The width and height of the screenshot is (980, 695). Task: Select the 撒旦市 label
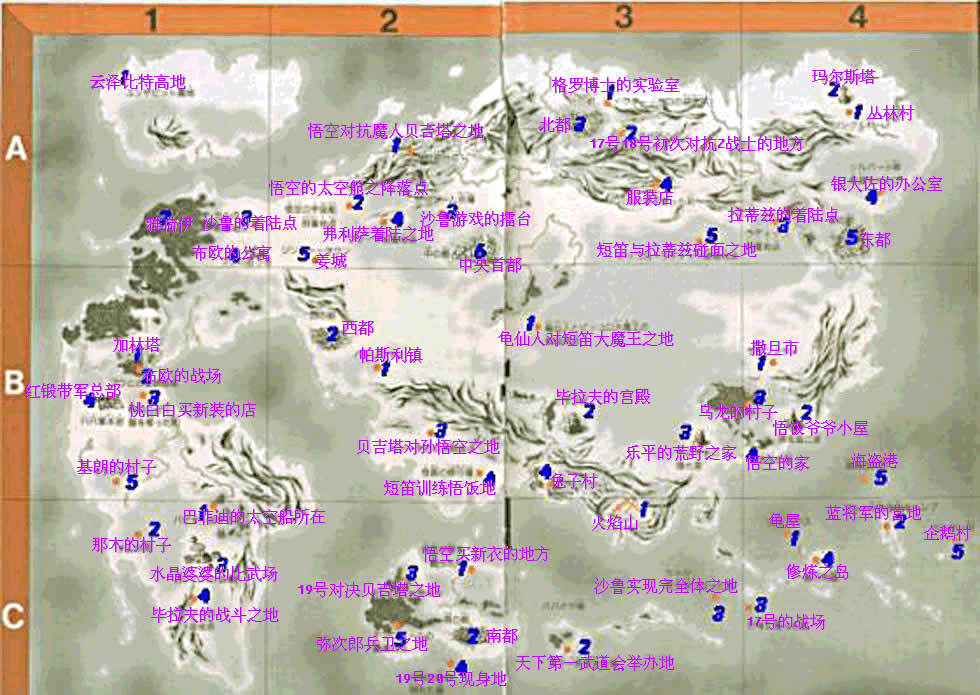[774, 348]
